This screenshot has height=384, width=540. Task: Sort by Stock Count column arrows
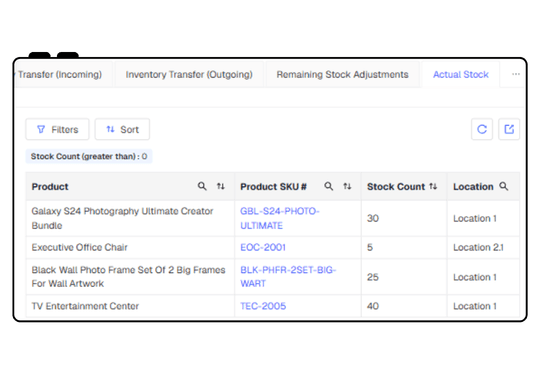click(x=433, y=186)
